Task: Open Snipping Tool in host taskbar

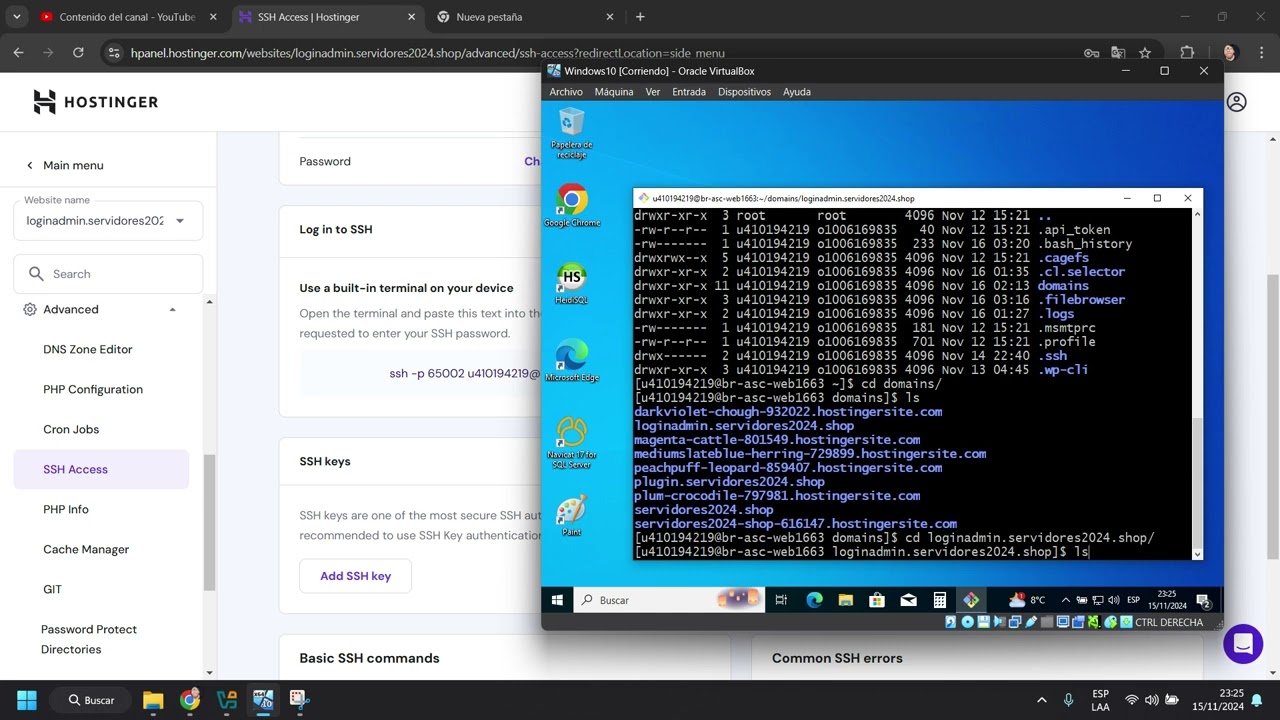Action: [298, 699]
